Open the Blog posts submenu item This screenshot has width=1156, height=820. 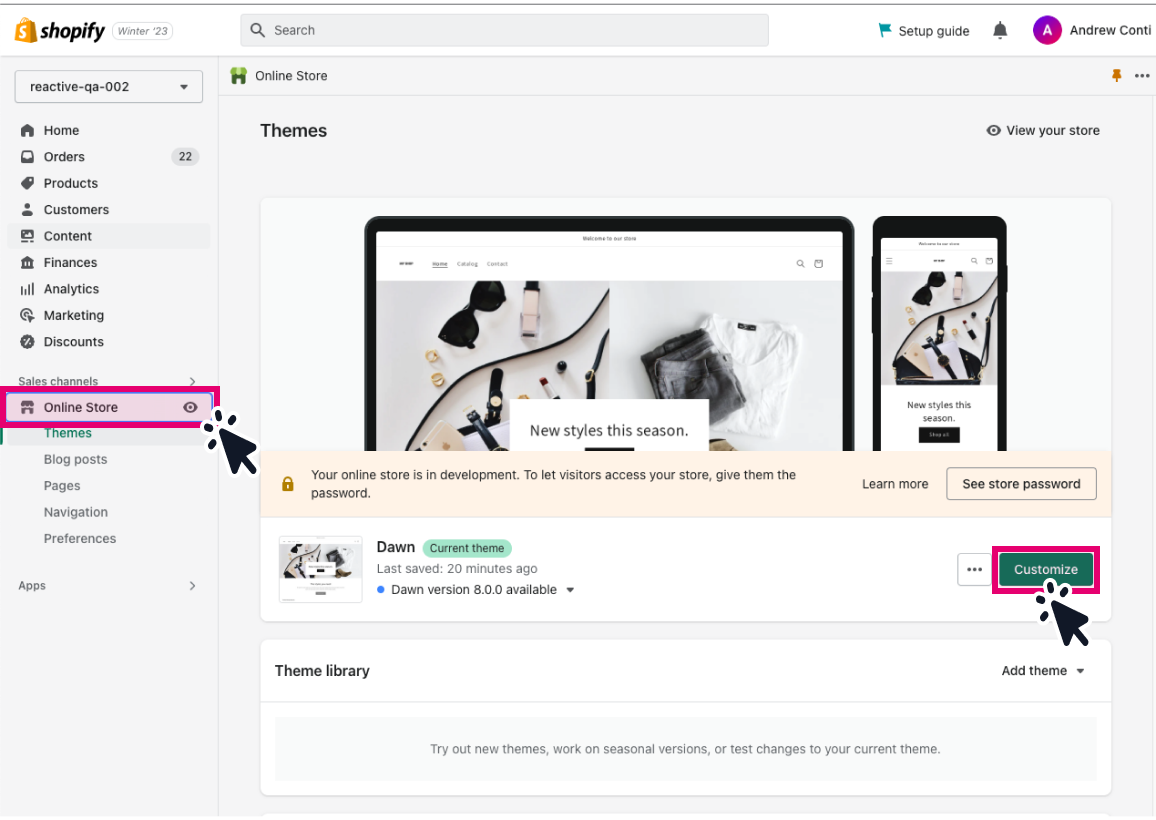[x=75, y=459]
